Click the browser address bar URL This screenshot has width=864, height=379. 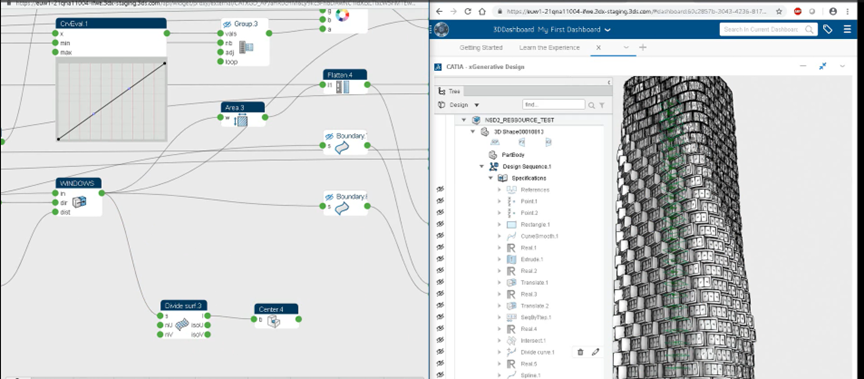coord(636,11)
